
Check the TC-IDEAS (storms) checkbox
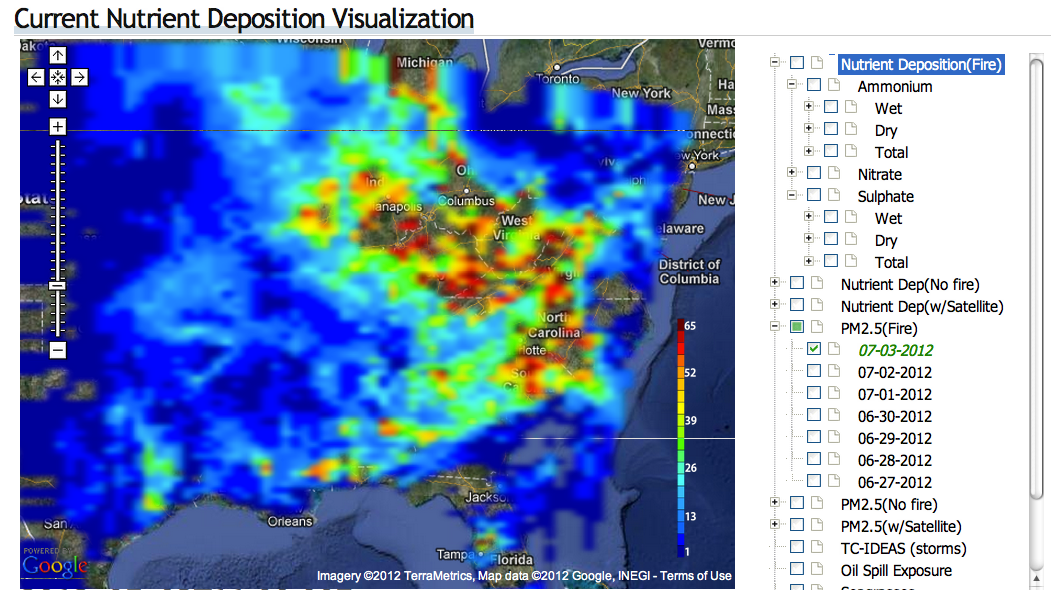pyautogui.click(x=797, y=546)
